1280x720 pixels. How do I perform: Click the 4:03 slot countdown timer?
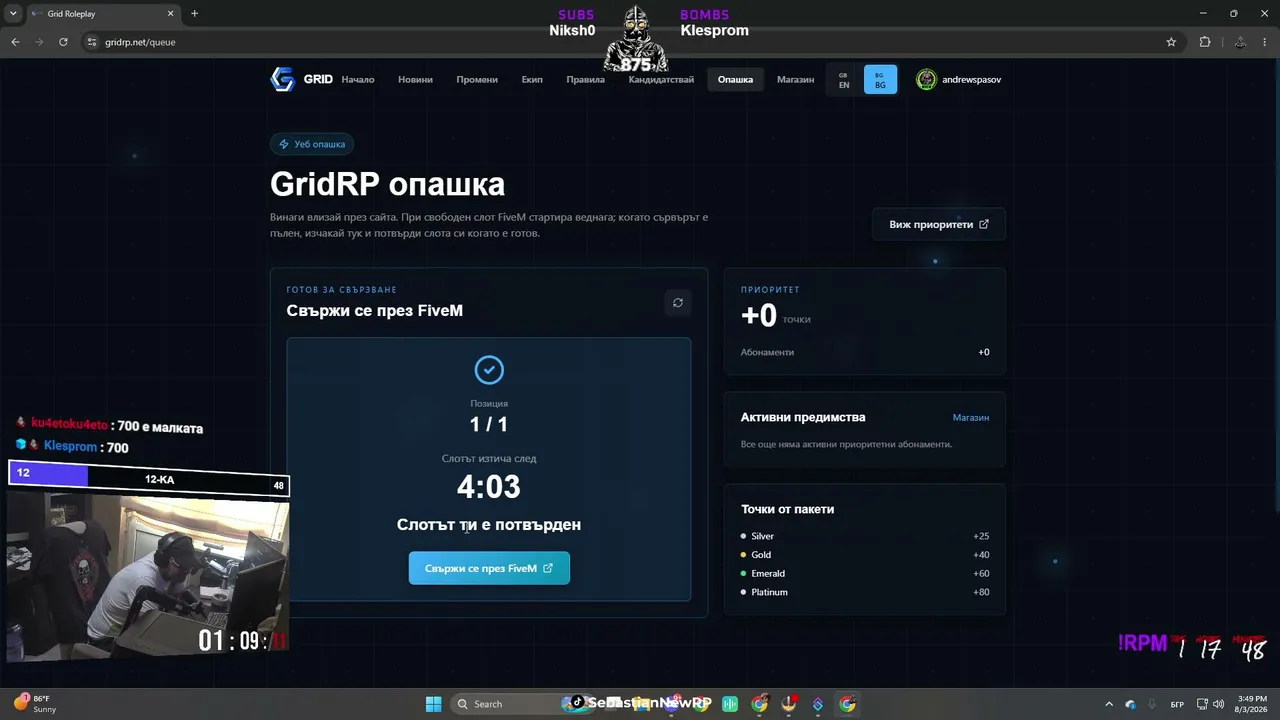point(489,487)
